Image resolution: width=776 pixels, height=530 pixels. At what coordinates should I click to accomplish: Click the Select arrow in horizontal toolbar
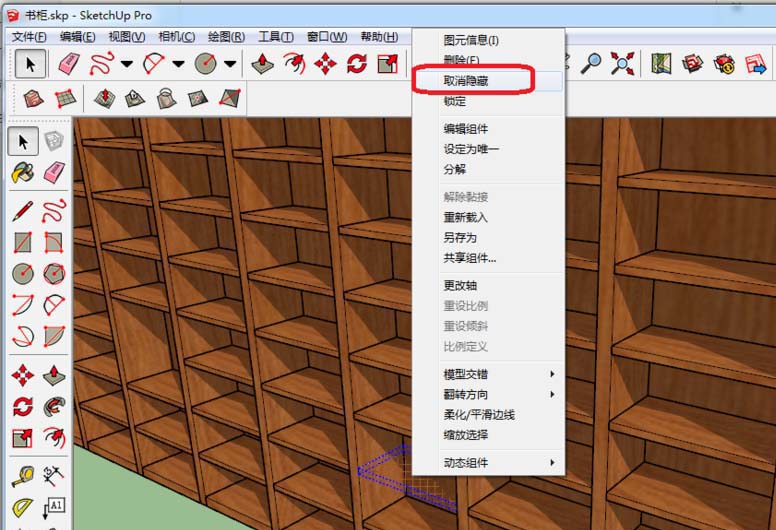point(30,64)
